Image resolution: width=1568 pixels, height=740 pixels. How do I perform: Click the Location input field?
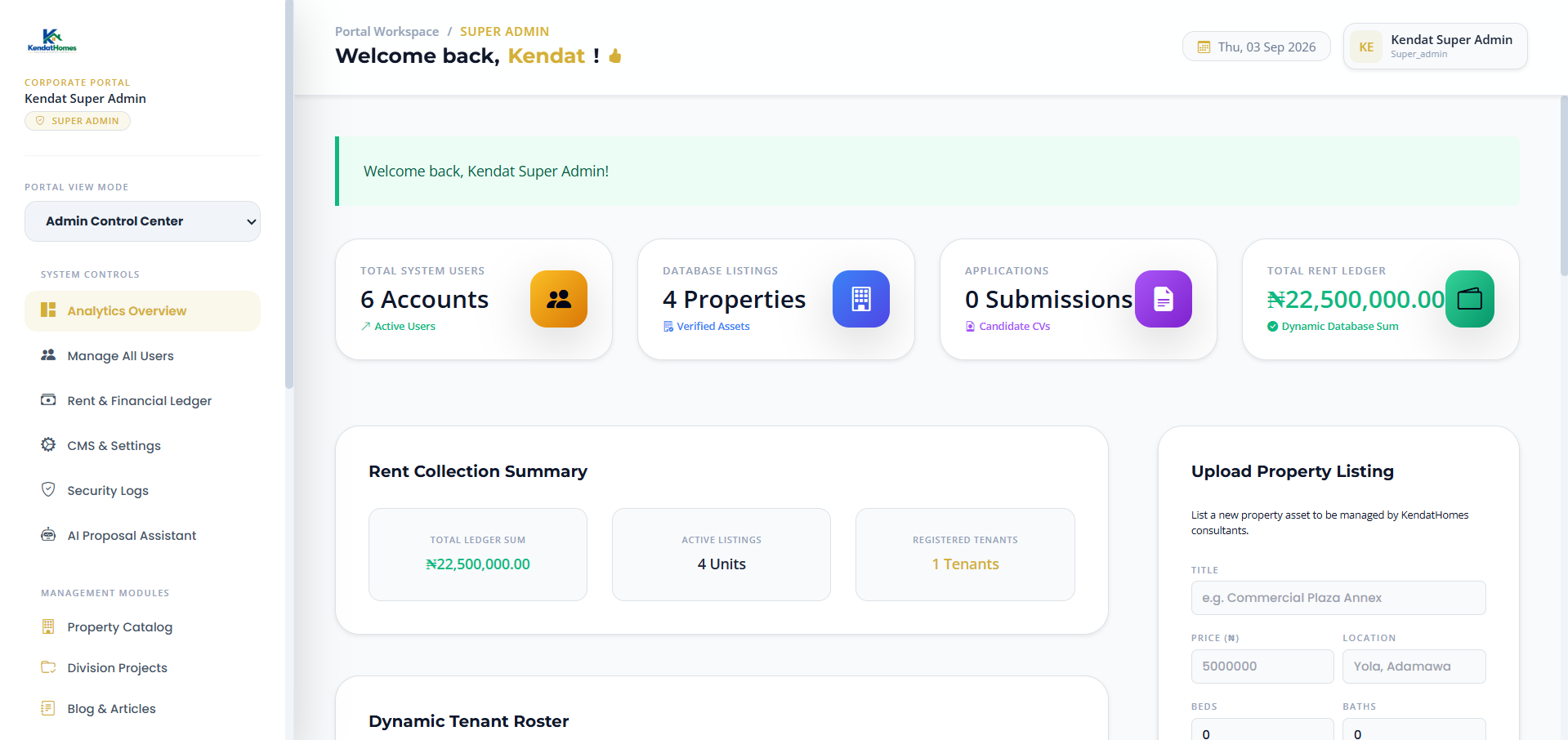[1414, 666]
